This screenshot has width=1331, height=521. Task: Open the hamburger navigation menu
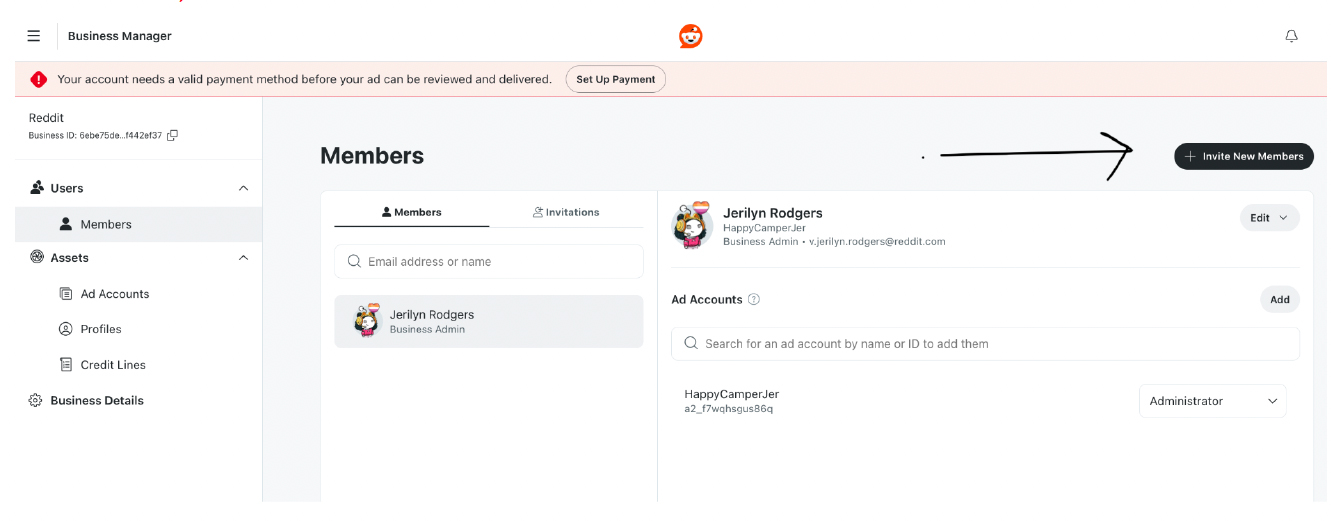34,36
